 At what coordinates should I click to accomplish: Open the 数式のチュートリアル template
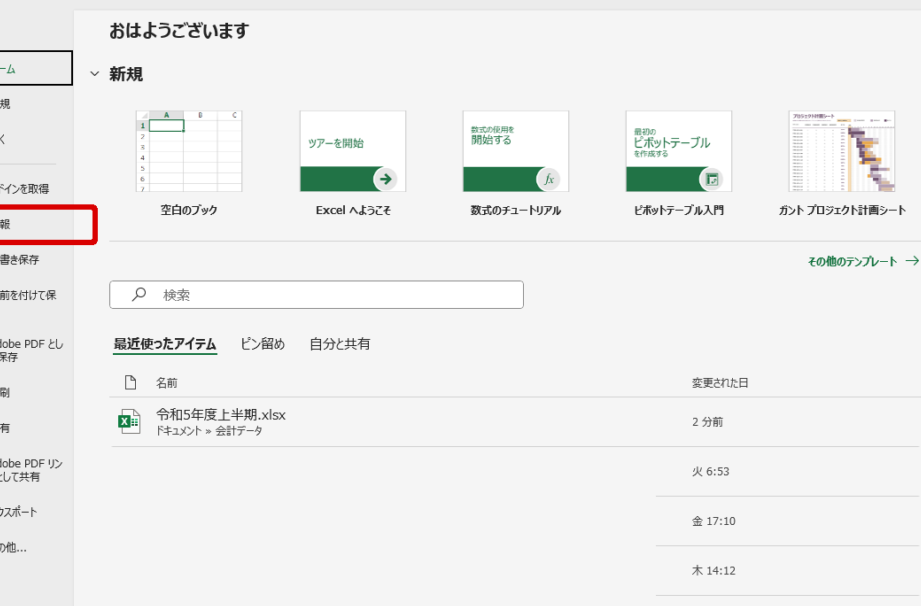click(x=516, y=152)
